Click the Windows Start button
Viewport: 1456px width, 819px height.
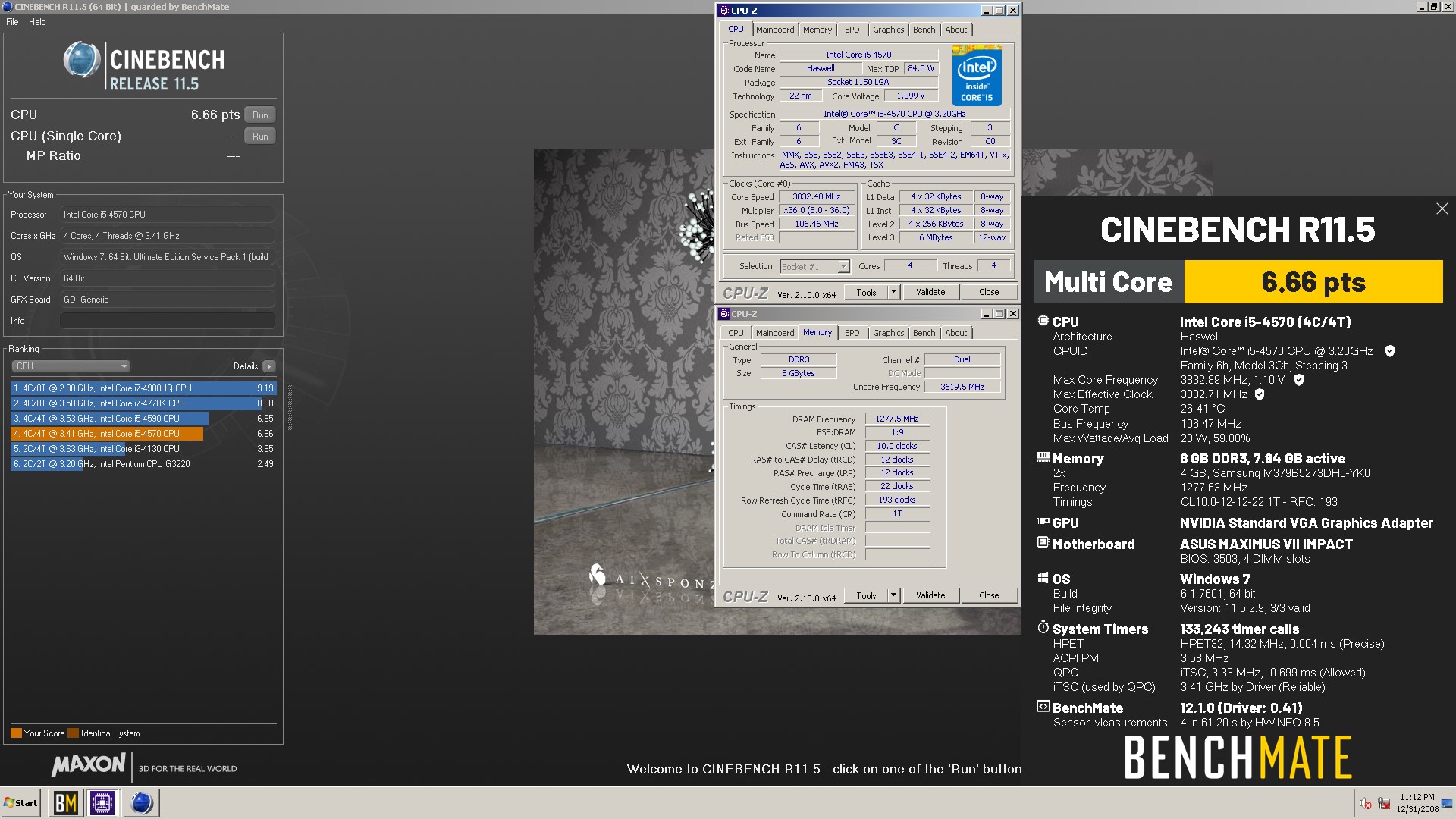point(21,802)
